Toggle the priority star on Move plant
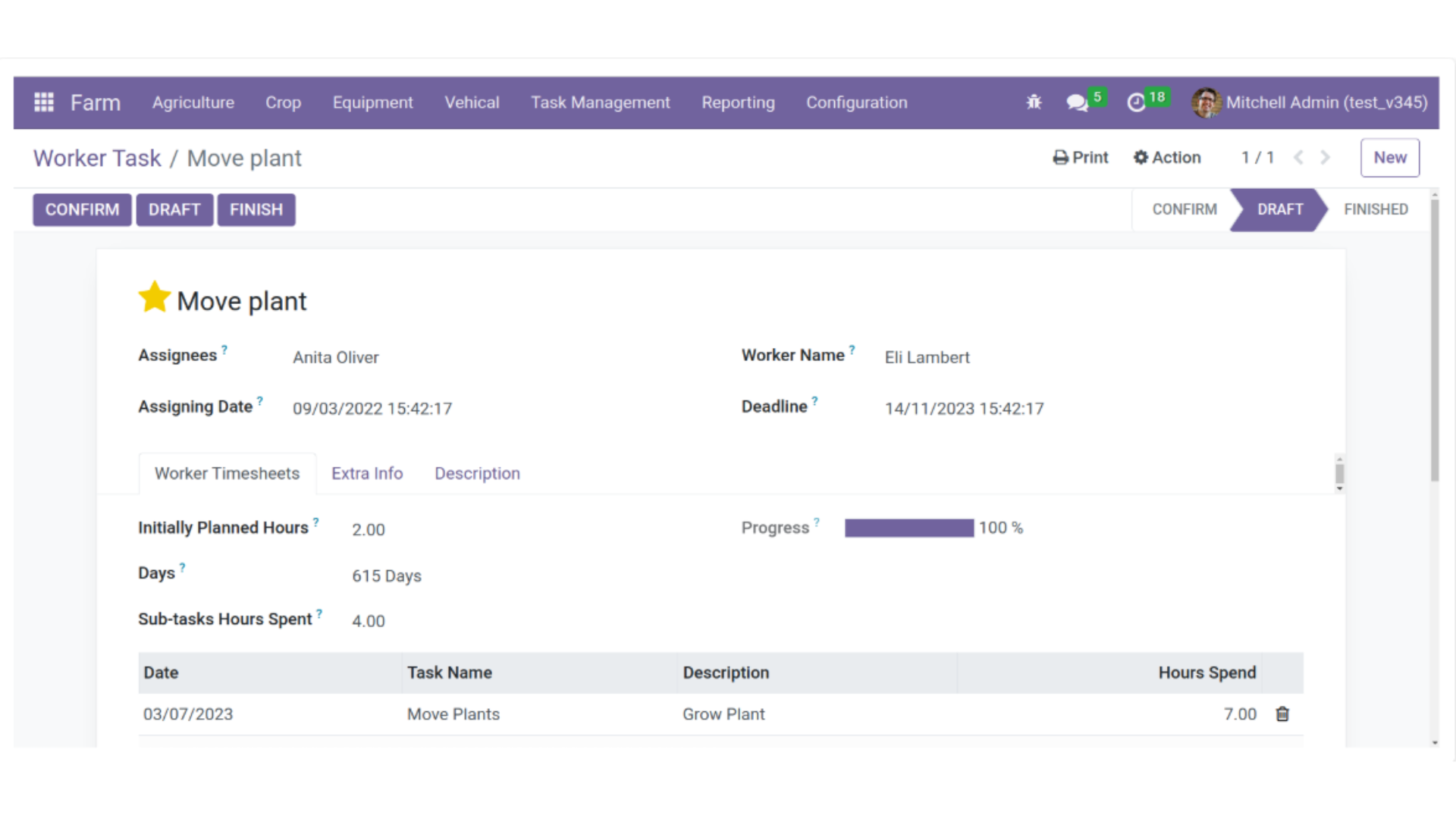Viewport: 1456px width, 819px height. 154,298
